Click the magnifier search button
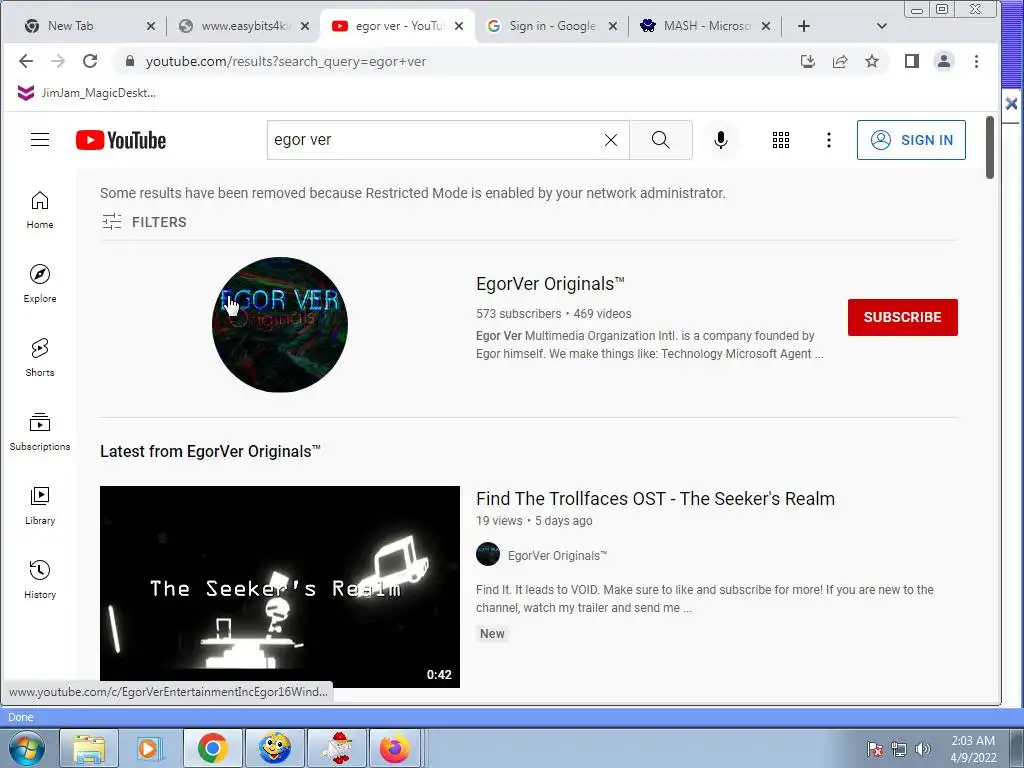Viewport: 1024px width, 768px height. click(x=660, y=140)
